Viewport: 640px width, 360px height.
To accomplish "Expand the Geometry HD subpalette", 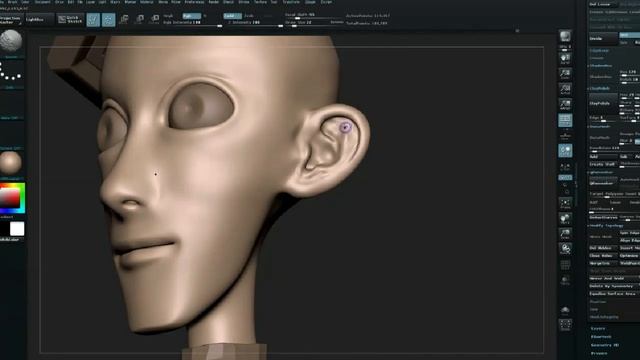I will (x=605, y=345).
